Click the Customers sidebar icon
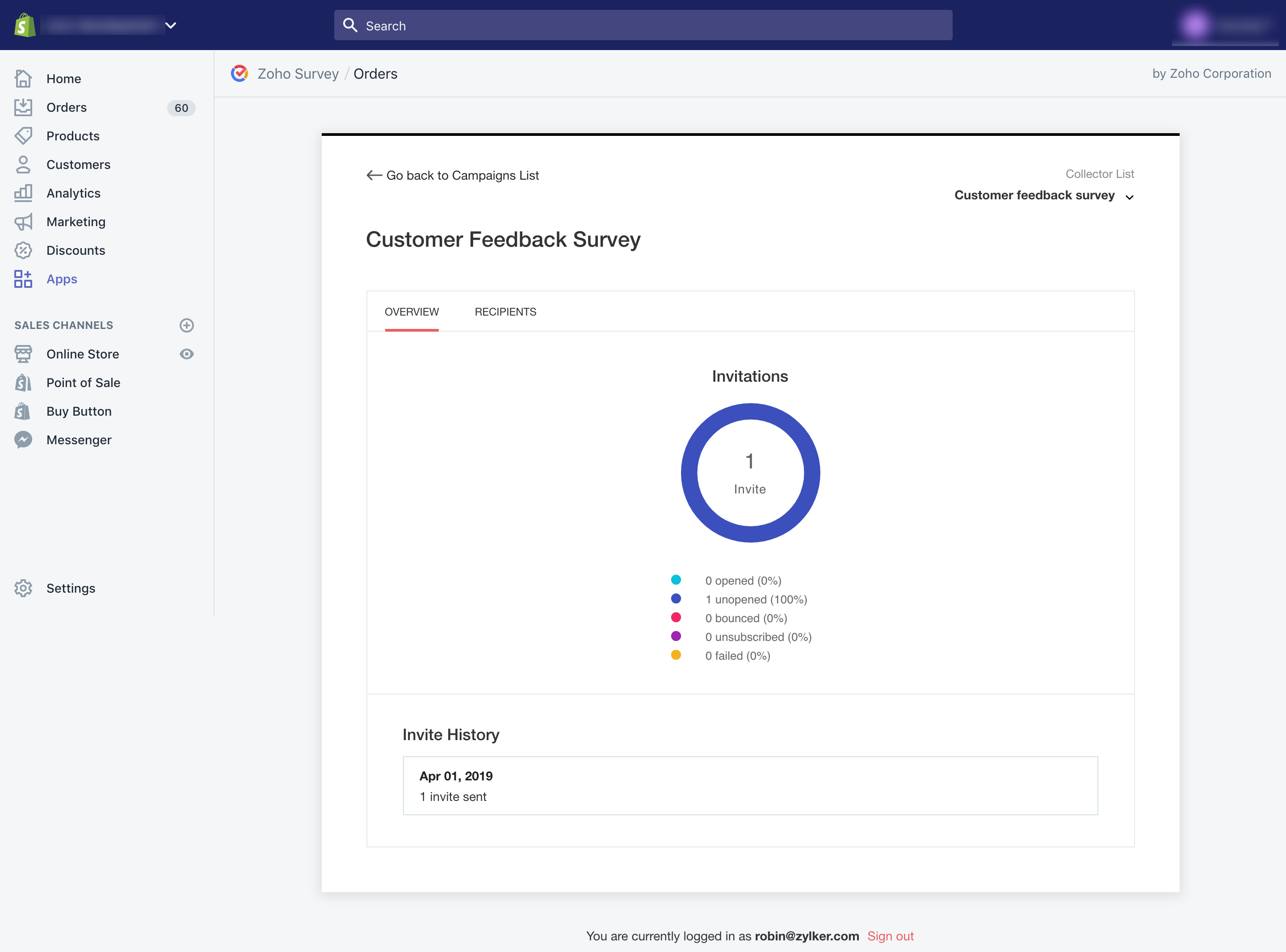Screen dimensions: 1286x952 pos(25,164)
